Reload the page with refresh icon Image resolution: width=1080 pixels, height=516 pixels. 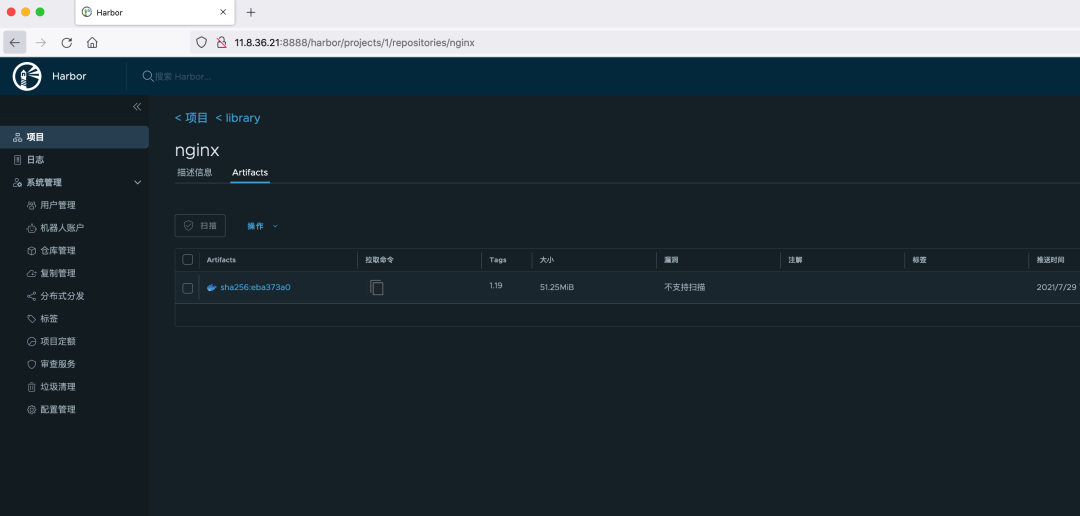(67, 43)
